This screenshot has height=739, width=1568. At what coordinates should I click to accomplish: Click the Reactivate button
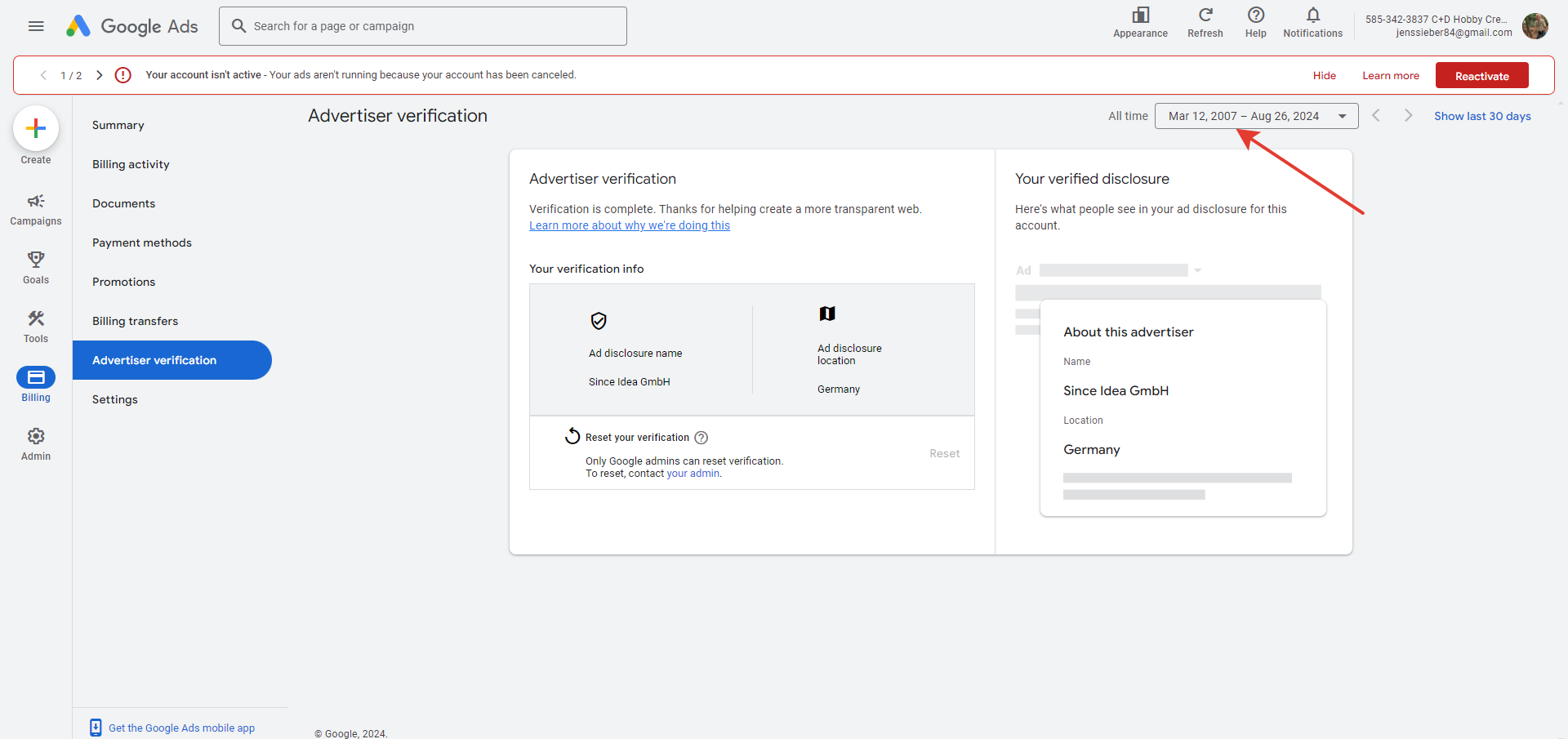[1482, 75]
